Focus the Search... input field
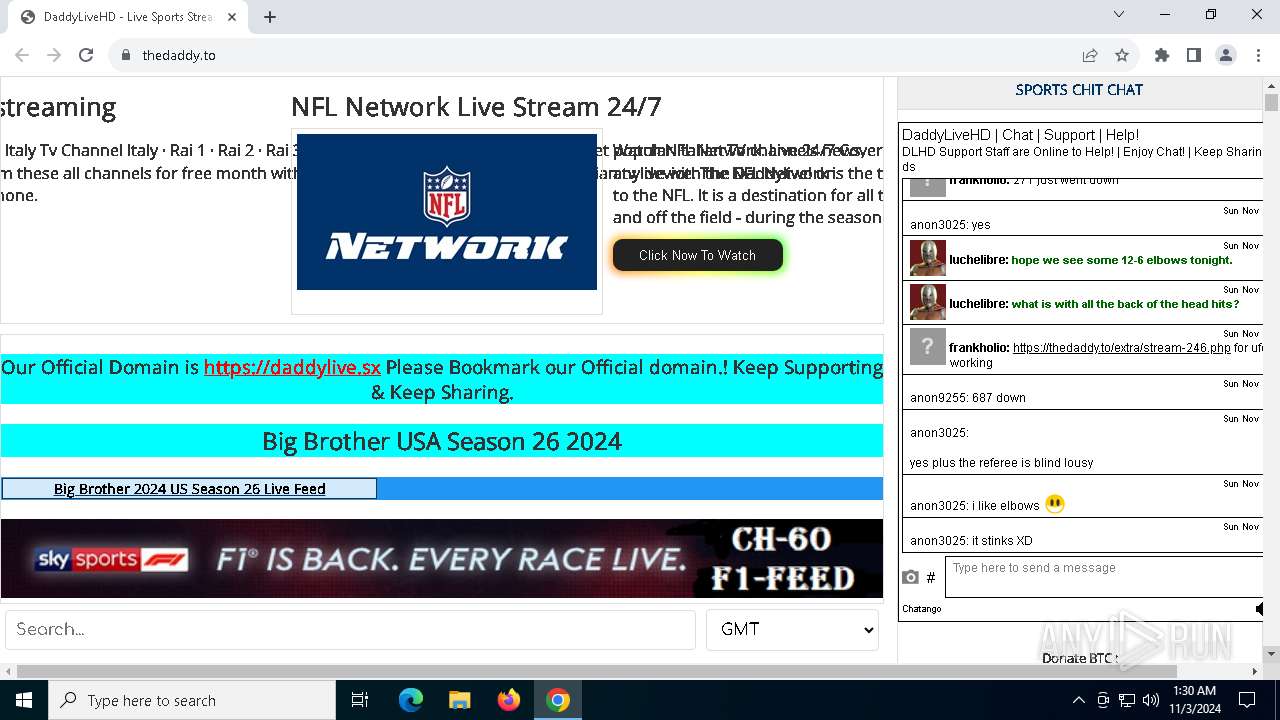Viewport: 1280px width, 720px height. (350, 630)
